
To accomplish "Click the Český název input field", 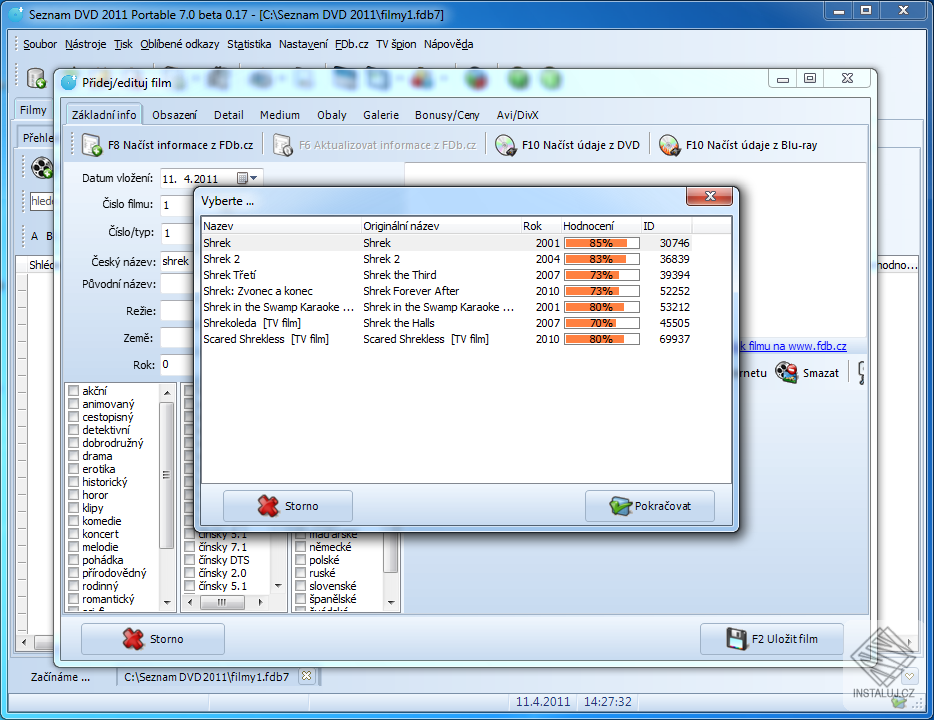I will tap(176, 261).
